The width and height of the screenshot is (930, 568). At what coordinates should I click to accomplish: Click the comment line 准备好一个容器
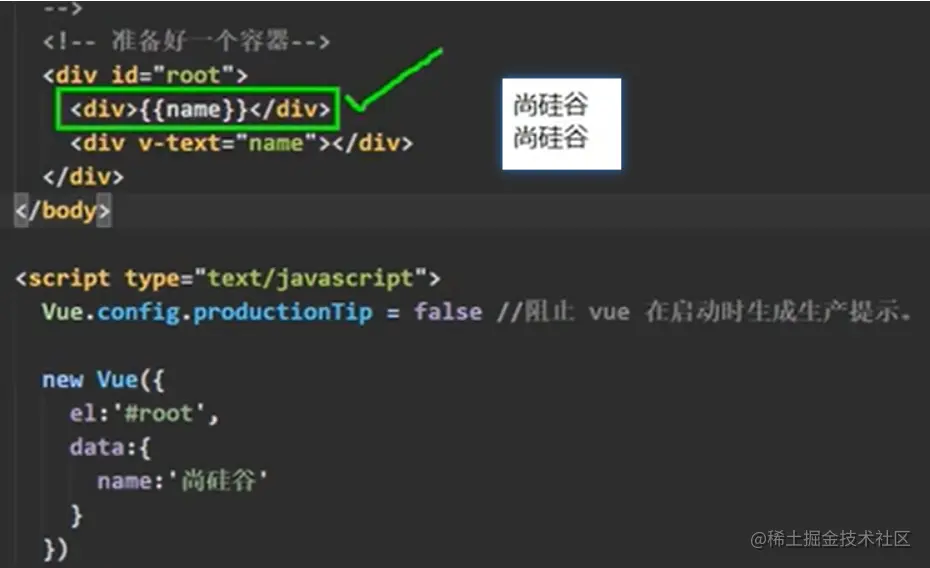coord(186,42)
